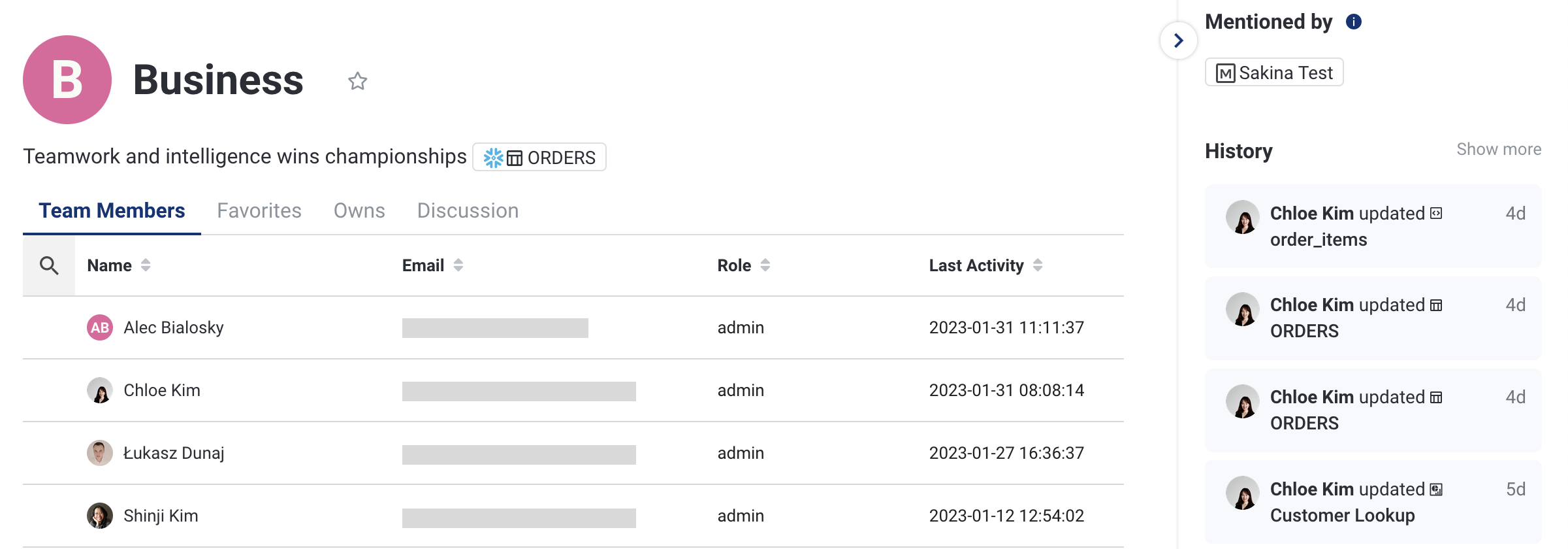This screenshot has width=1568, height=549.
Task: Open the Sakina Test mention chip
Action: click(1274, 73)
